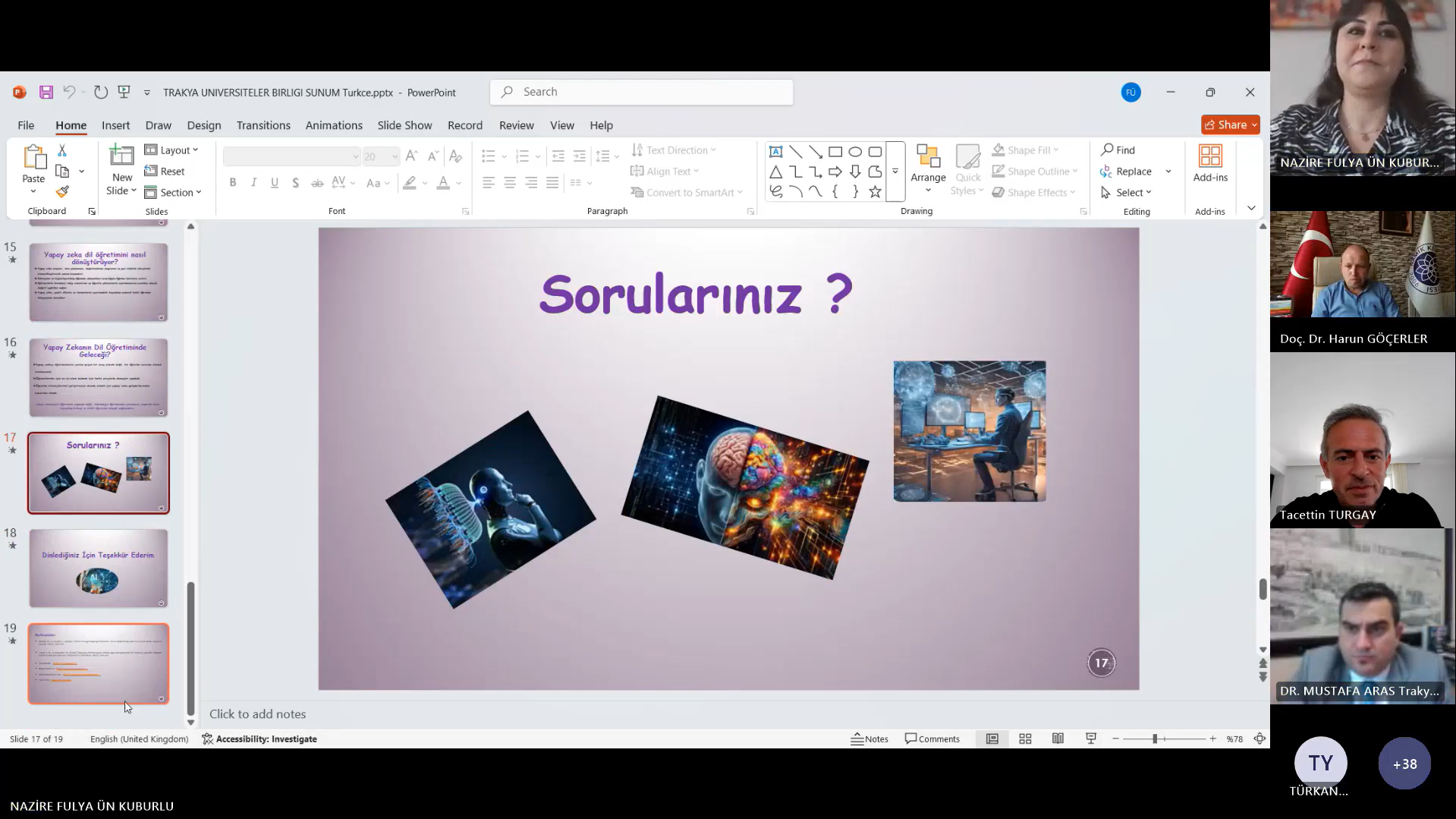
Task: Open the File menu
Action: pos(26,125)
